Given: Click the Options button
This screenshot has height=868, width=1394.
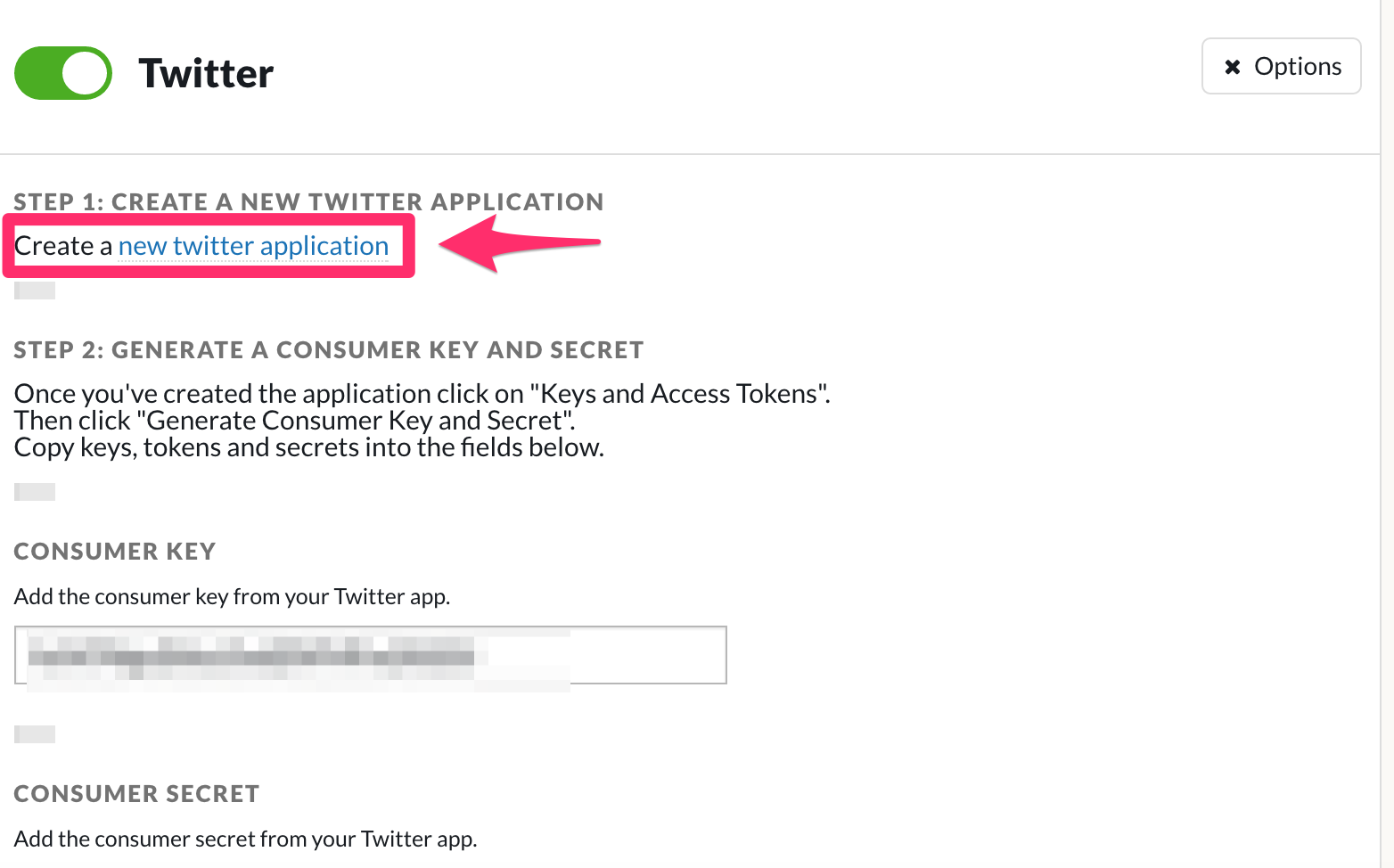Looking at the screenshot, I should coord(1281,66).
